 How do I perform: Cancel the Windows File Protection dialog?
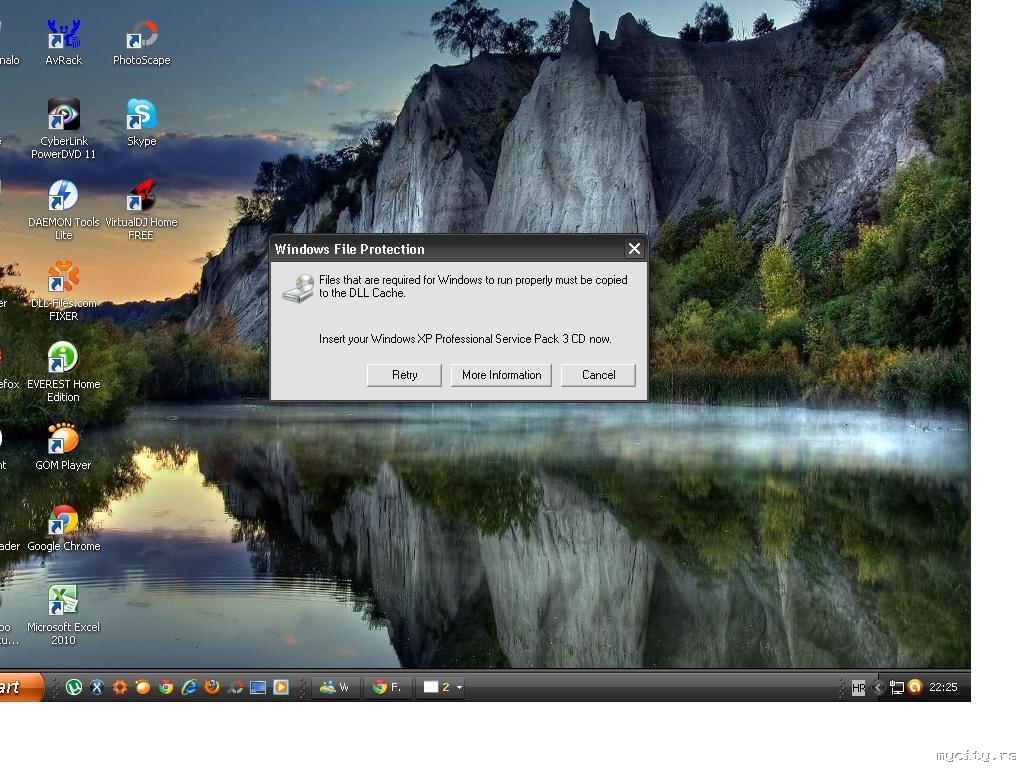598,375
